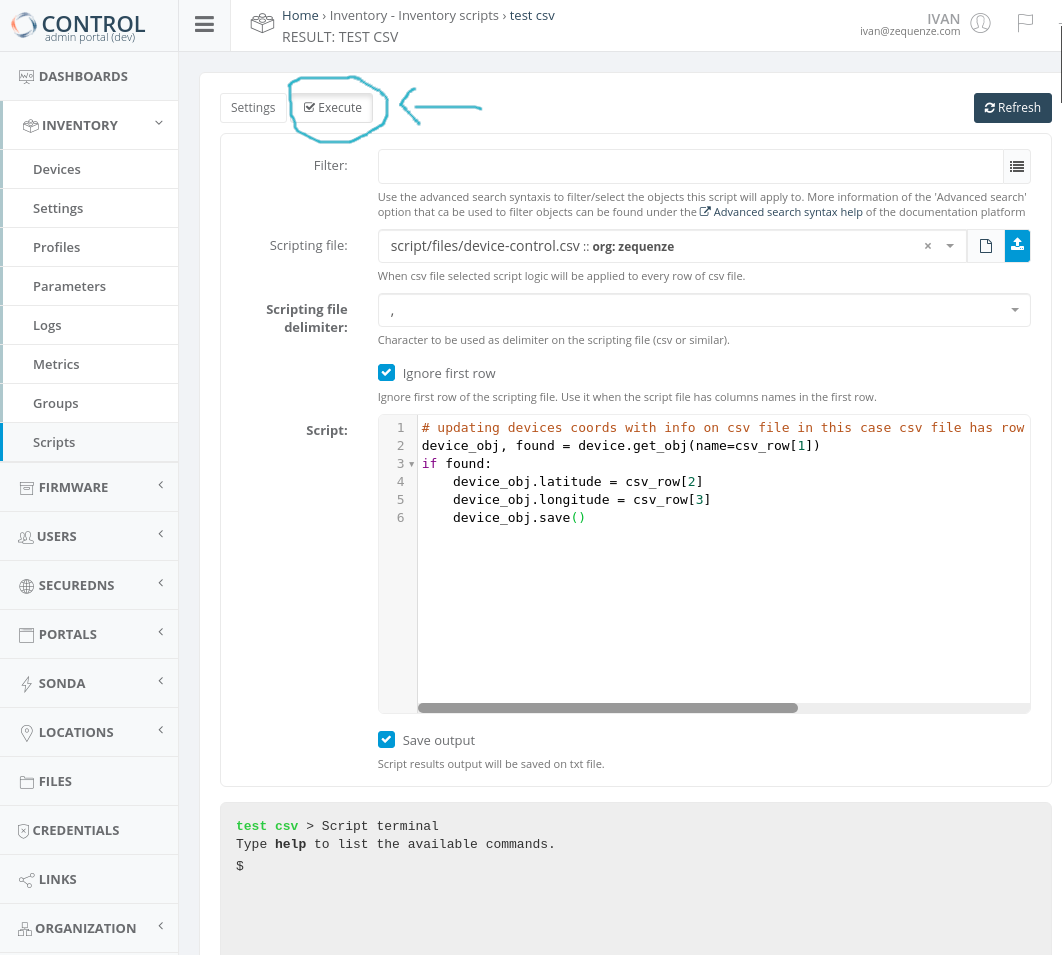Uncheck Ignore first row checkbox
Screen dimensions: 1062x955
(387, 373)
